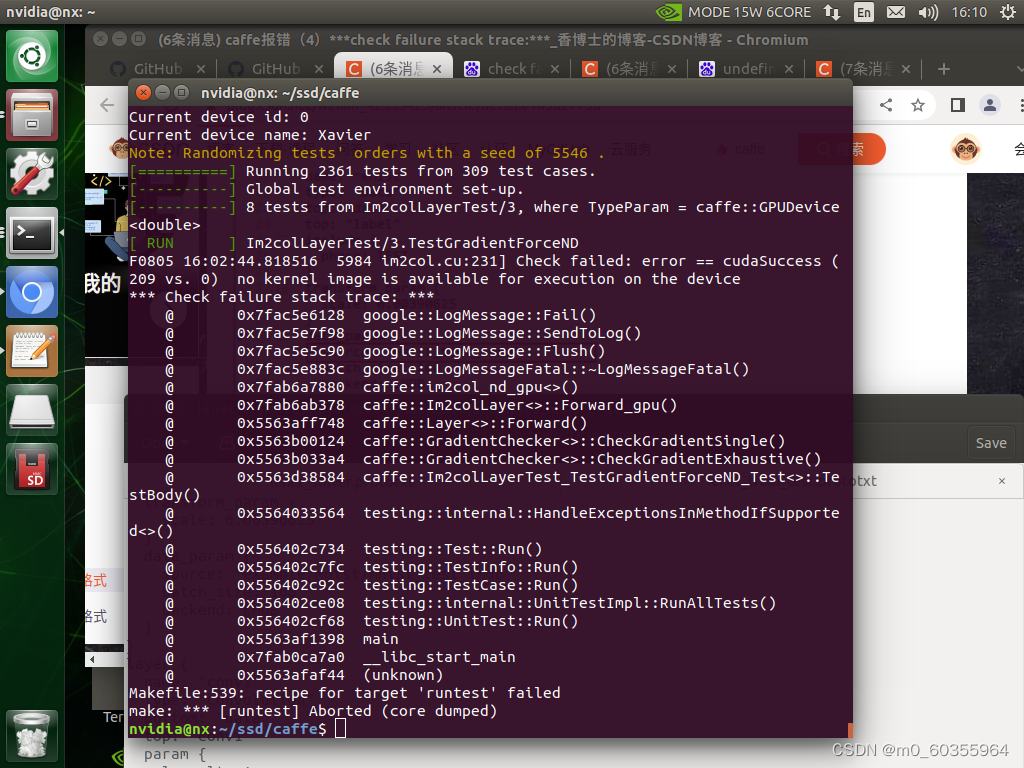Screen dimensions: 1024x768
Task: Launch the text editor notepad icon
Action: click(32, 351)
